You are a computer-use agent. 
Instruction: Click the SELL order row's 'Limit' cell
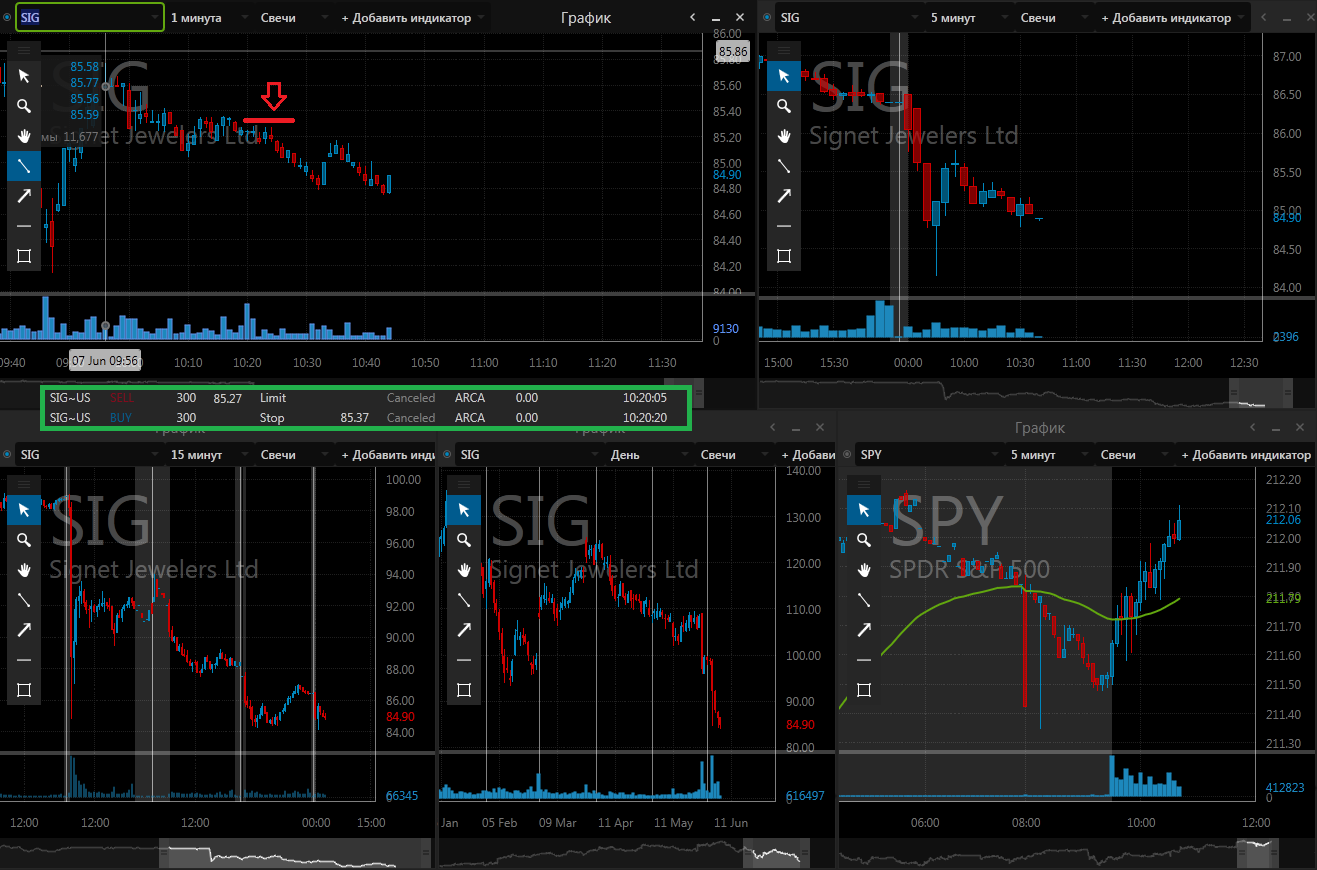pyautogui.click(x=273, y=398)
